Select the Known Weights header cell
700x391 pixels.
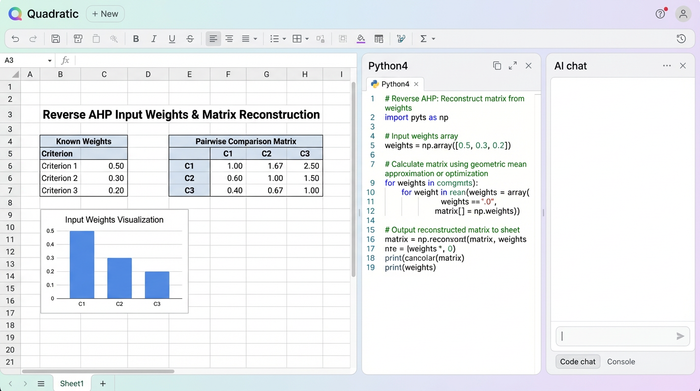pyautogui.click(x=83, y=141)
